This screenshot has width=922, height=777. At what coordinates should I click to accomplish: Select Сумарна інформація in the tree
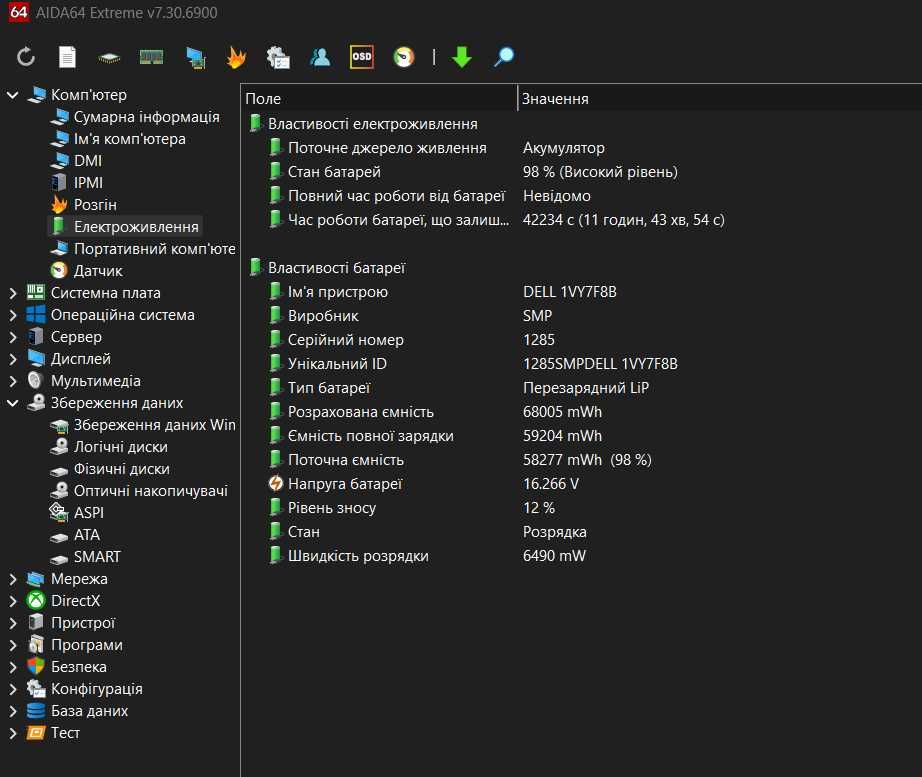[146, 117]
